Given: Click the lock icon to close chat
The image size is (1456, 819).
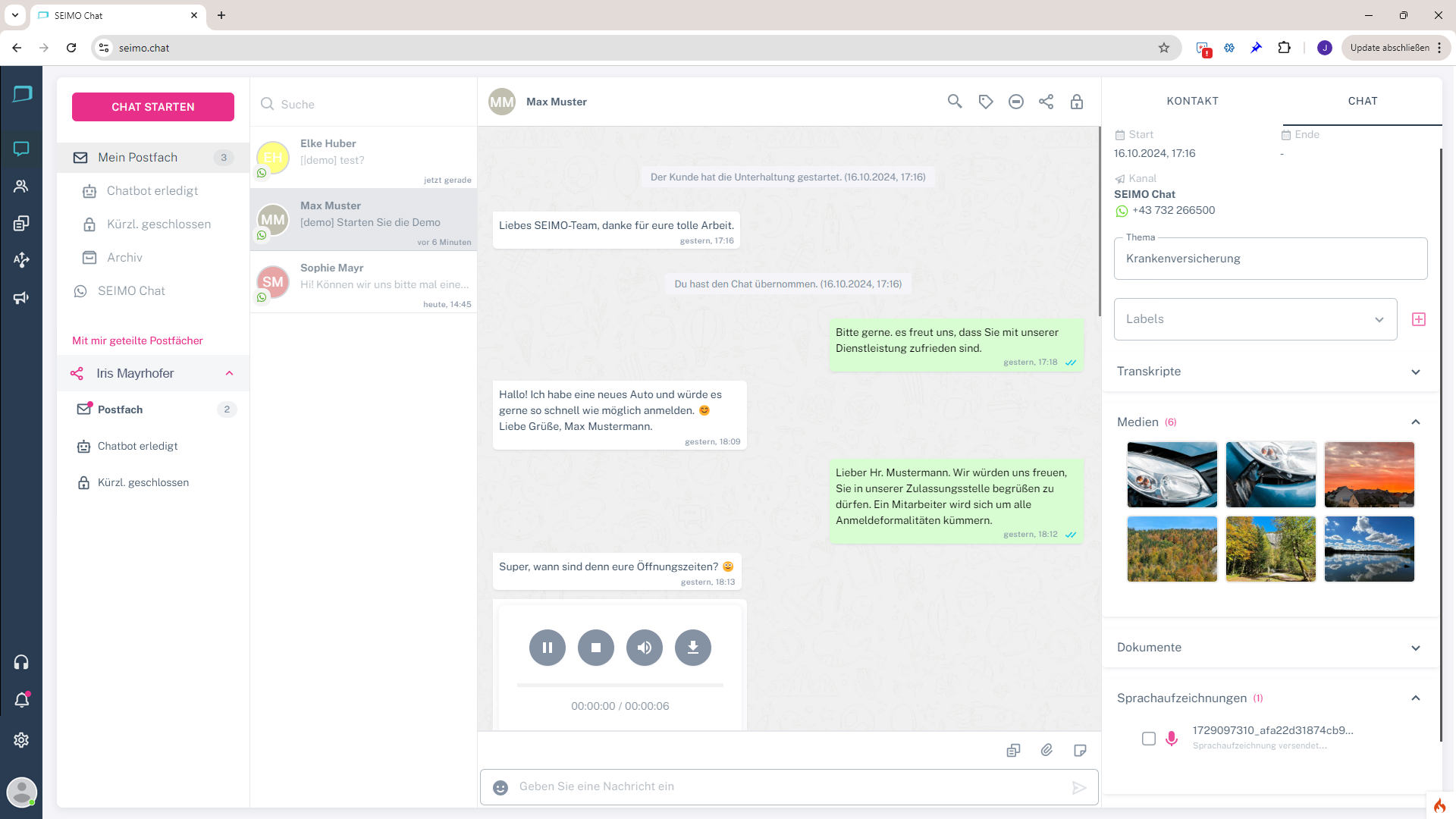Looking at the screenshot, I should (1077, 102).
